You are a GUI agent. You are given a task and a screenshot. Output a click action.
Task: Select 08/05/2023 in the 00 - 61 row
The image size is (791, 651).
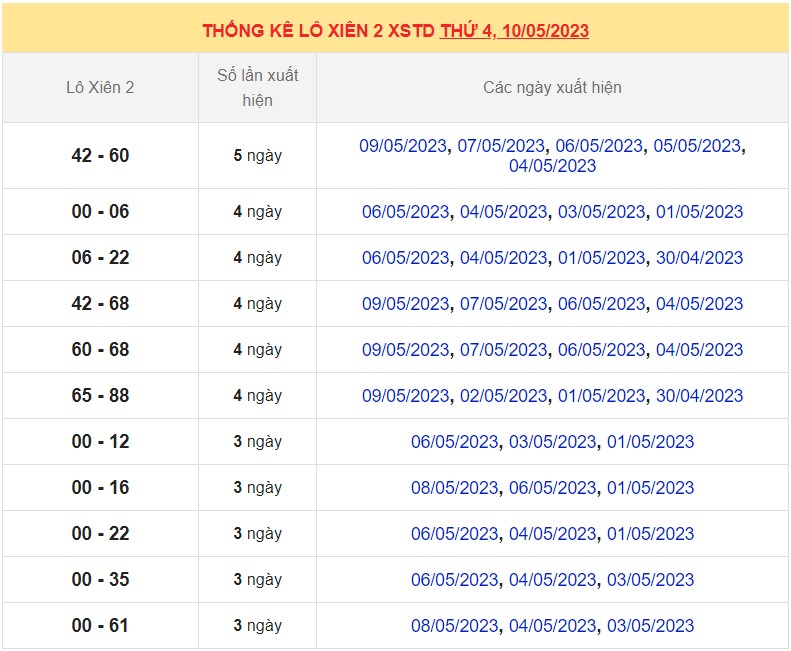[454, 626]
